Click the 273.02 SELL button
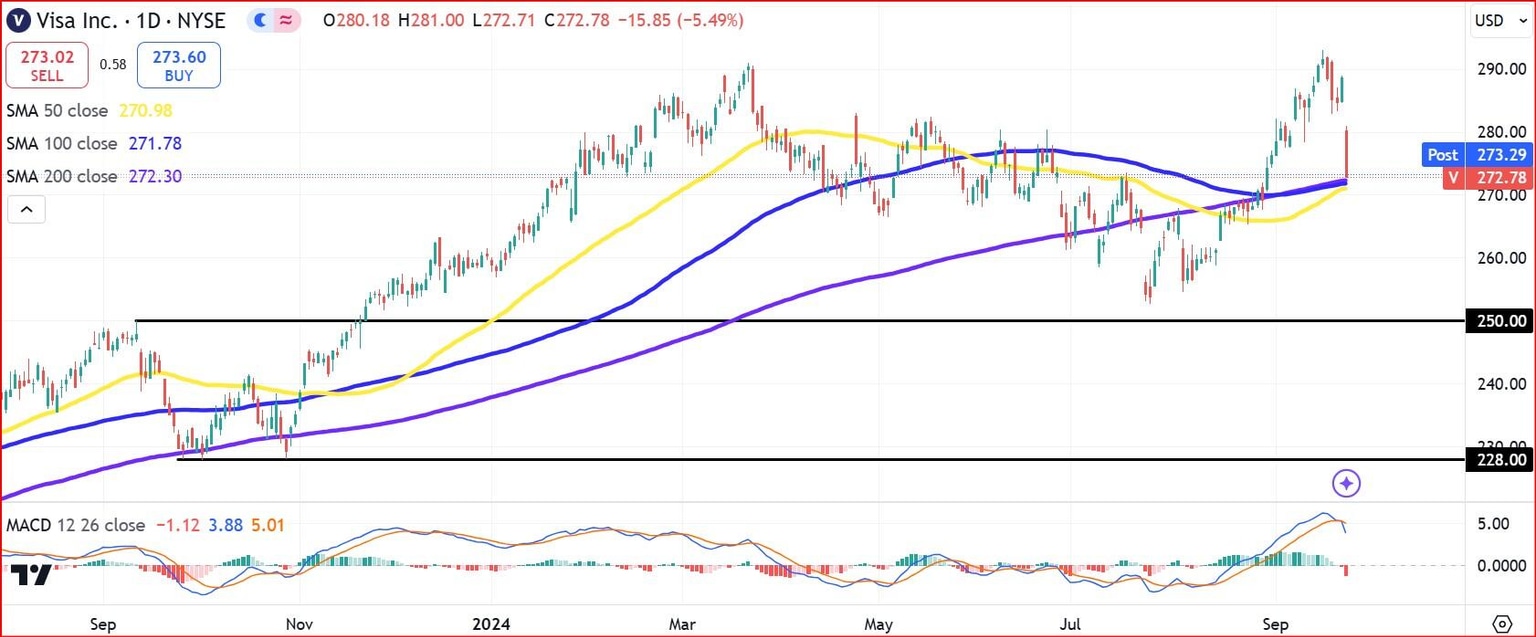 (47, 65)
